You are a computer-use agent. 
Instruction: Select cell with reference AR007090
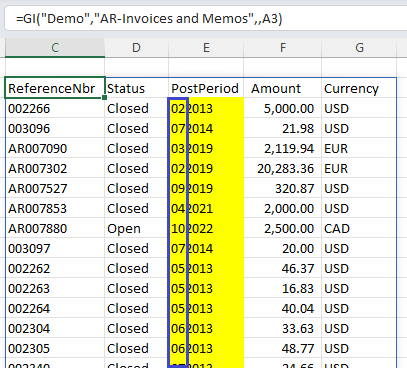click(55, 148)
